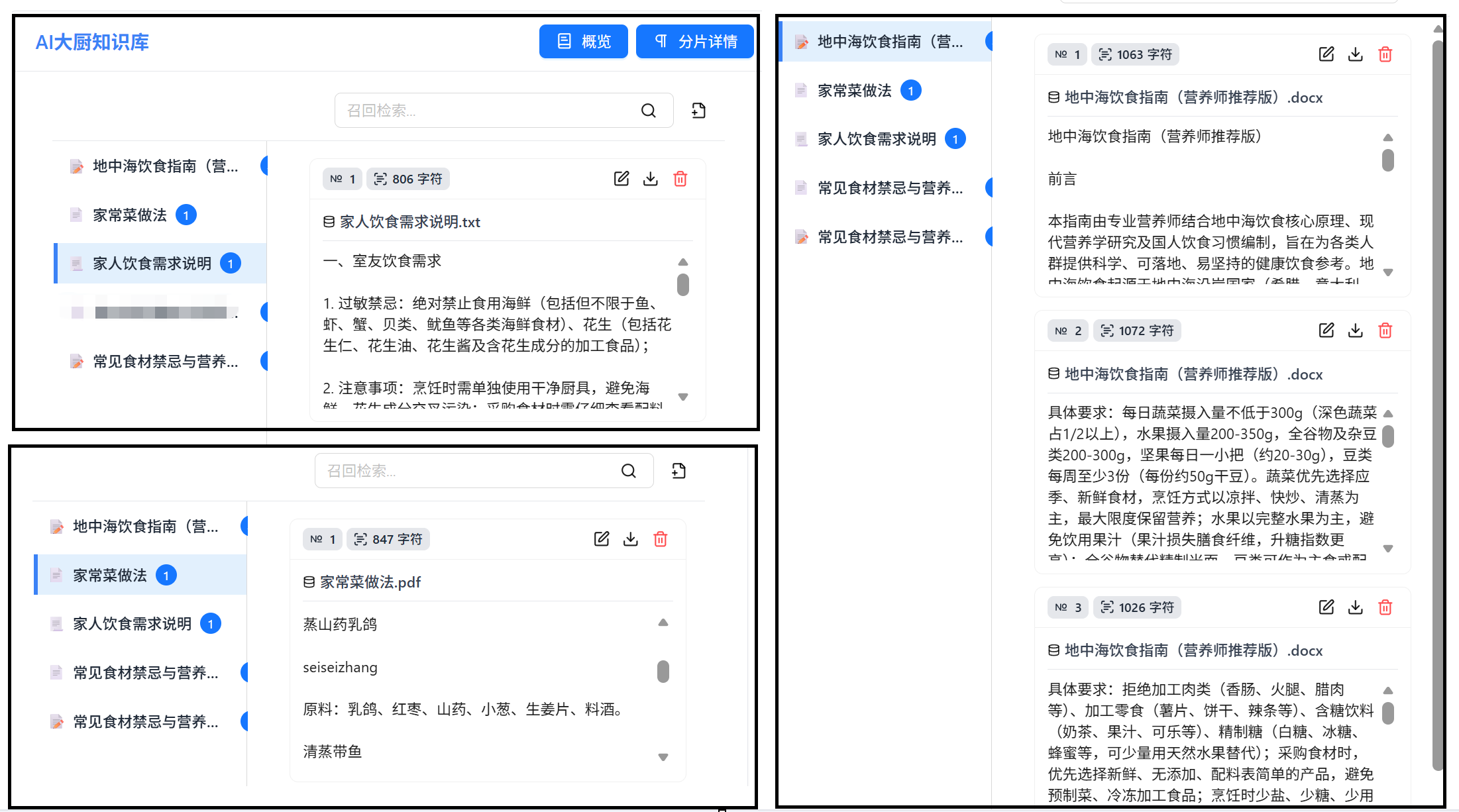Open the search magnifier in the top panel
The width and height of the screenshot is (1459, 812).
pyautogui.click(x=648, y=110)
